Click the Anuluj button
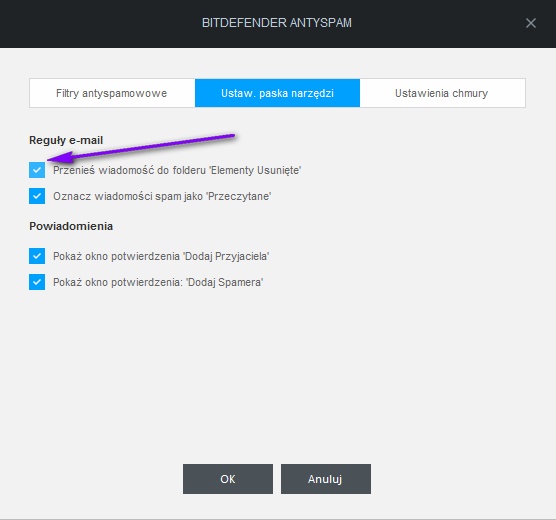The width and height of the screenshot is (556, 520). point(326,479)
